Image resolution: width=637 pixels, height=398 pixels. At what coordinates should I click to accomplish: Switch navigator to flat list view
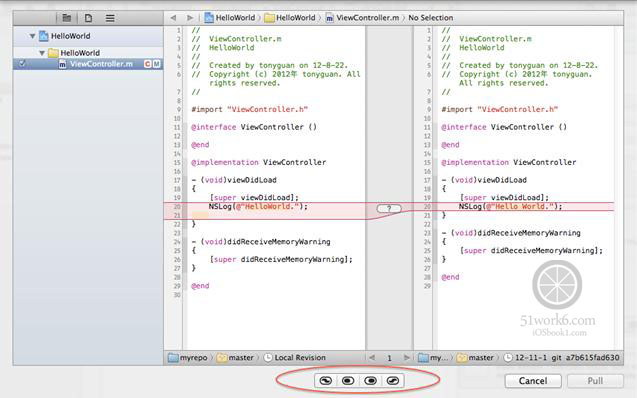point(110,18)
